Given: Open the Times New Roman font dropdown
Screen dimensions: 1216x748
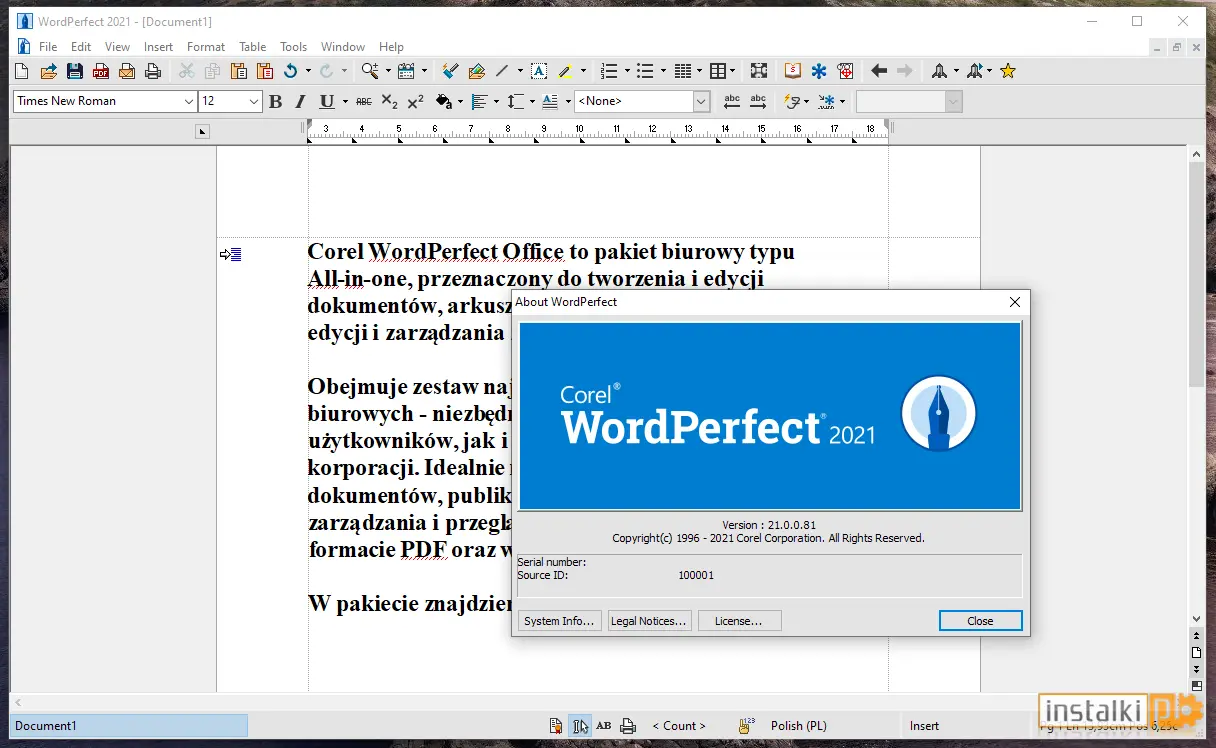Looking at the screenshot, I should pyautogui.click(x=189, y=101).
